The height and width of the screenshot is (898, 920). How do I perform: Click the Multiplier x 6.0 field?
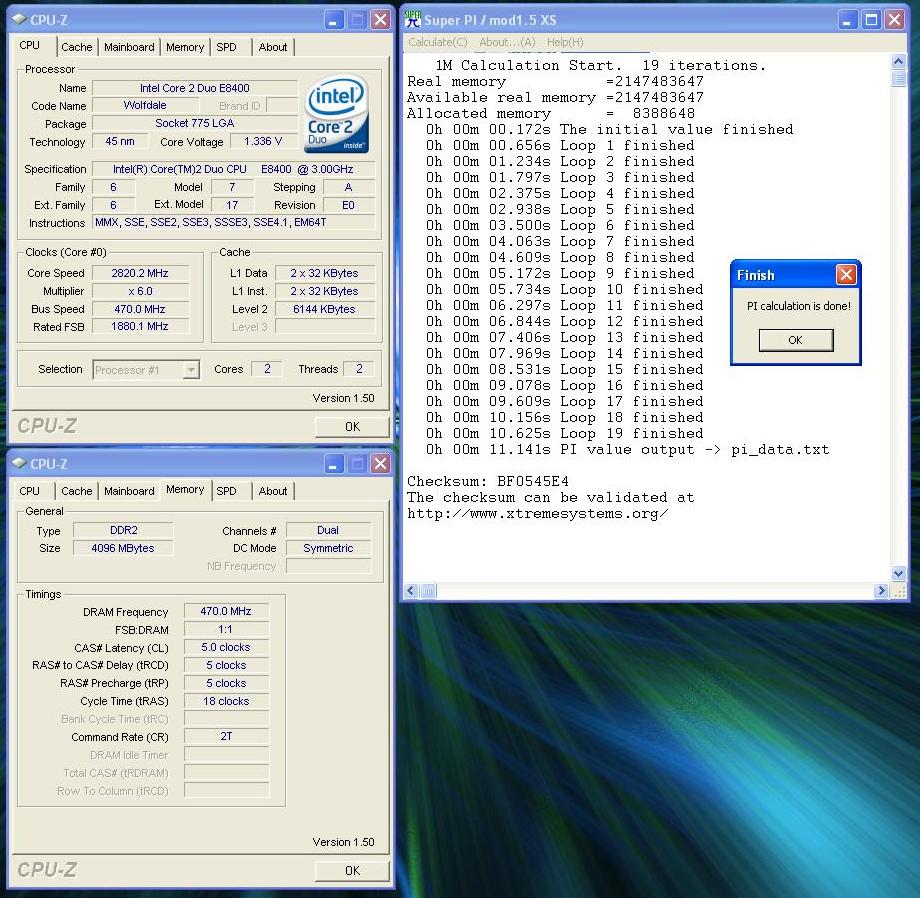(140, 292)
